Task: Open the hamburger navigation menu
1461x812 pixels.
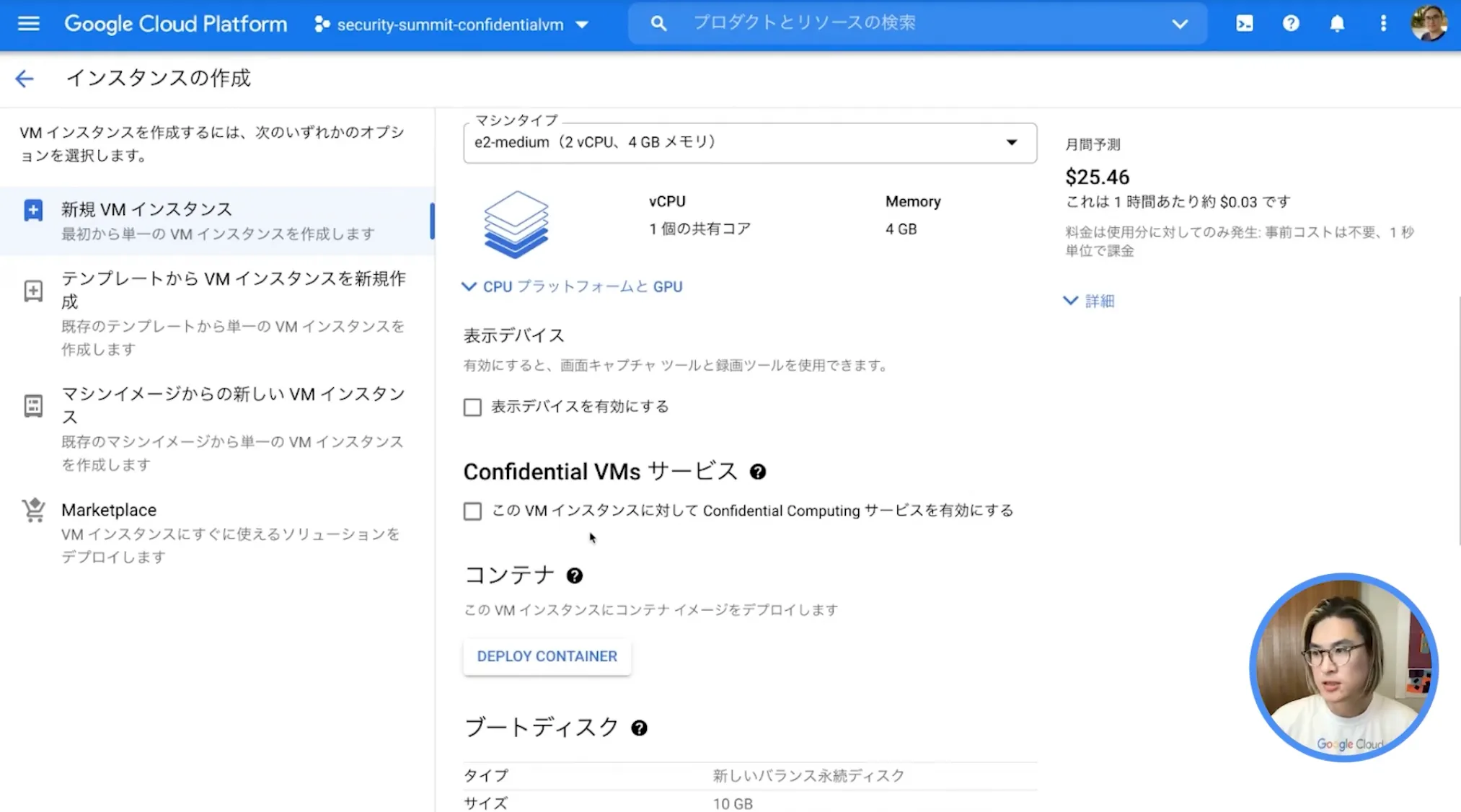Action: 28,24
